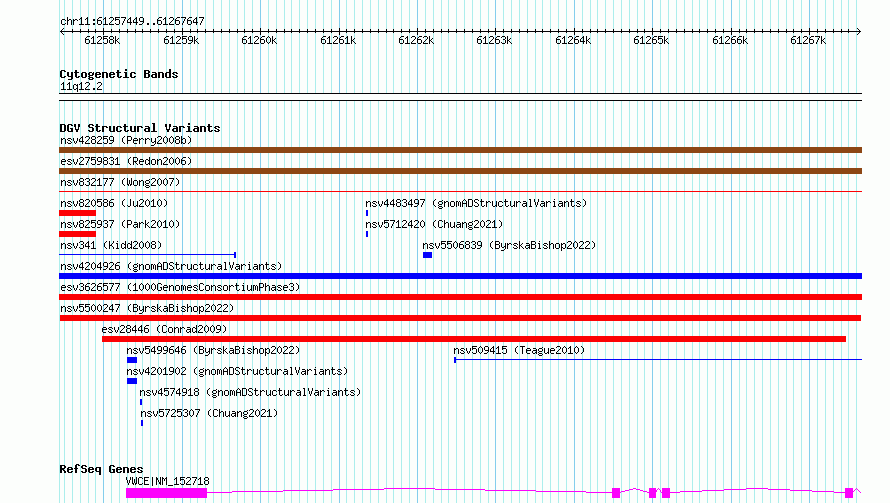Viewport: 890px width, 503px height.
Task: Click the small blue nsv5712420 marker
Action: point(367,234)
